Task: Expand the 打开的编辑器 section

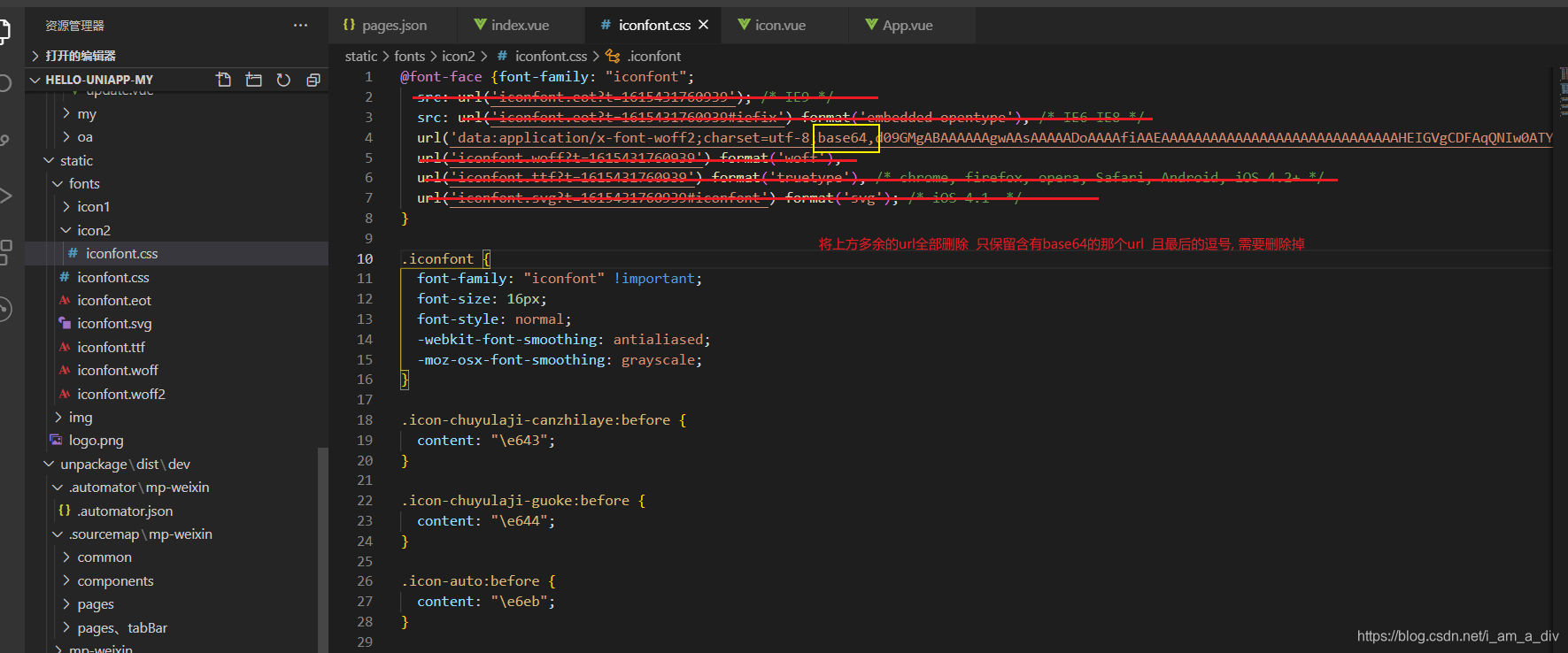Action: pyautogui.click(x=176, y=56)
